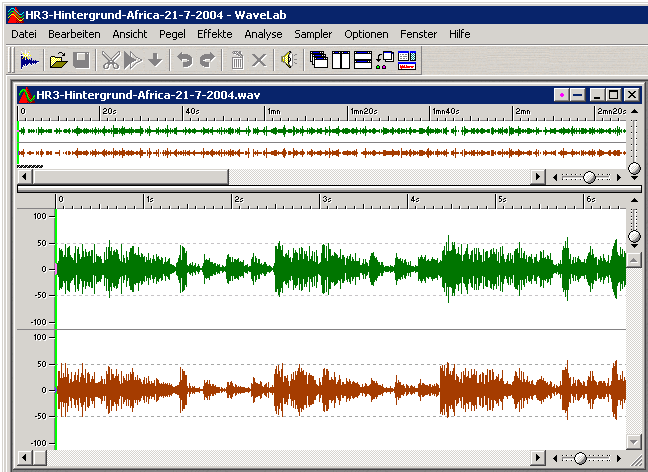648x472 pixels.
Task: Click the overview scrollbar right arrow
Action: 539,176
